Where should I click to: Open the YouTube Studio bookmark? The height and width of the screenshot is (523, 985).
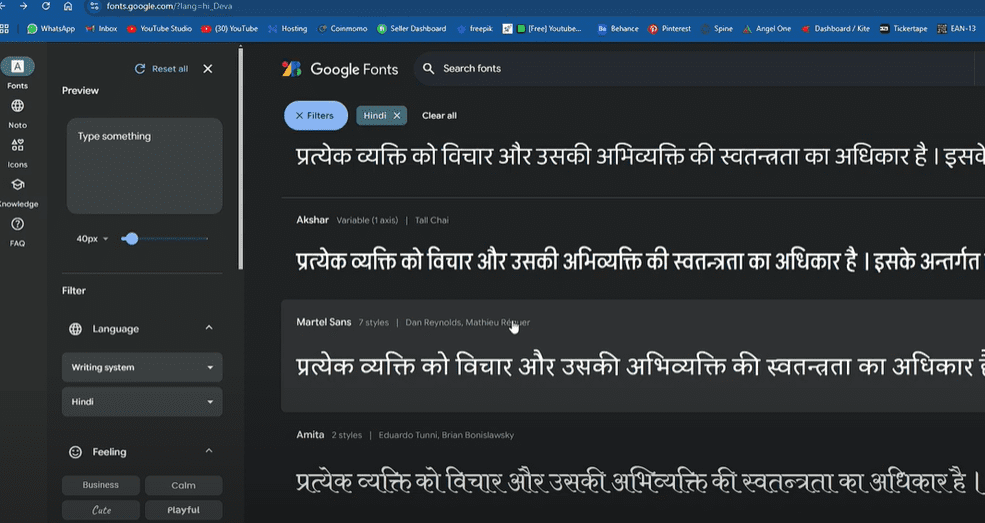tap(159, 29)
